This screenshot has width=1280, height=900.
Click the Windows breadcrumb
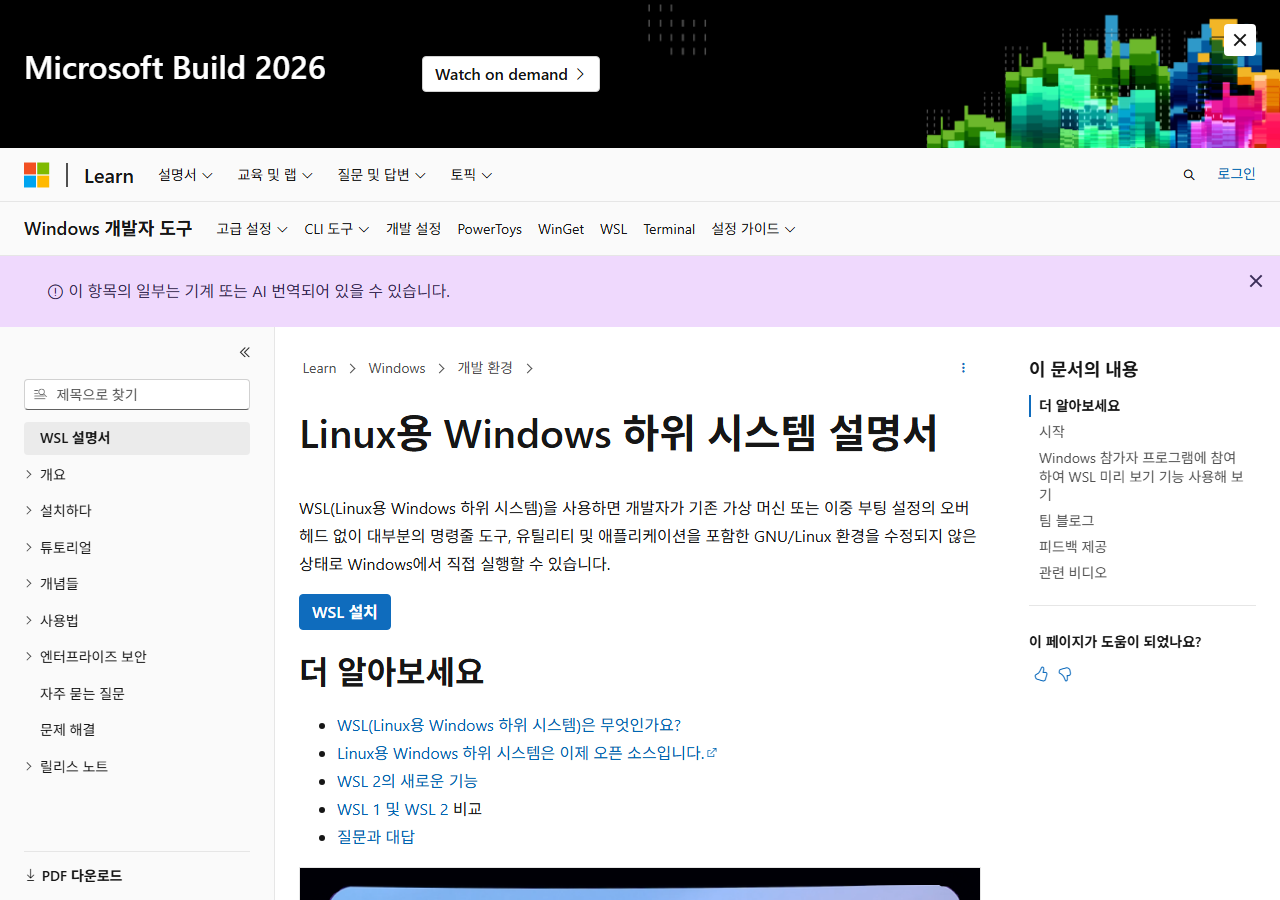point(397,368)
